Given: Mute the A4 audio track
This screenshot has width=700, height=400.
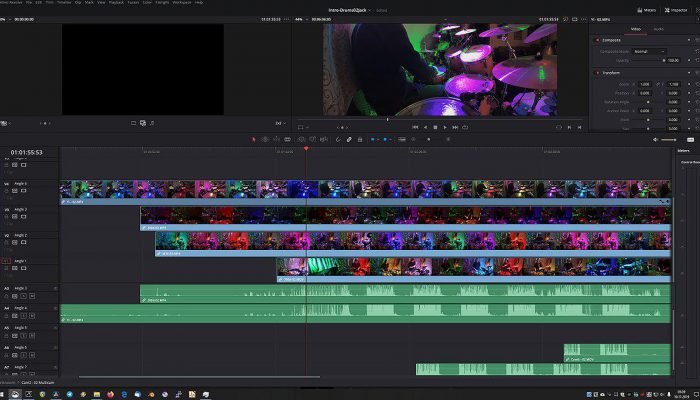Looking at the screenshot, I should [x=32, y=316].
